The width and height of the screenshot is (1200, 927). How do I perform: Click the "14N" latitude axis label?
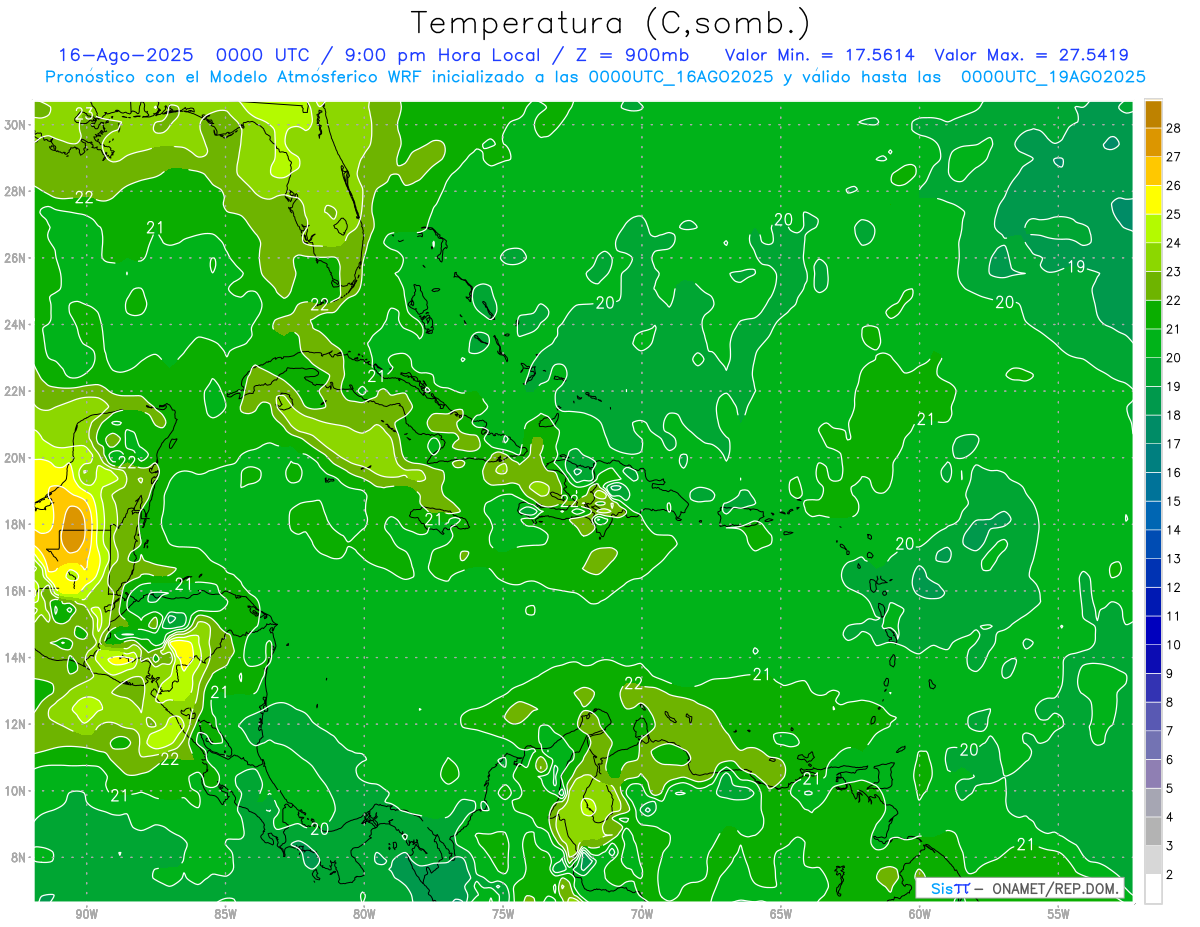coord(16,658)
